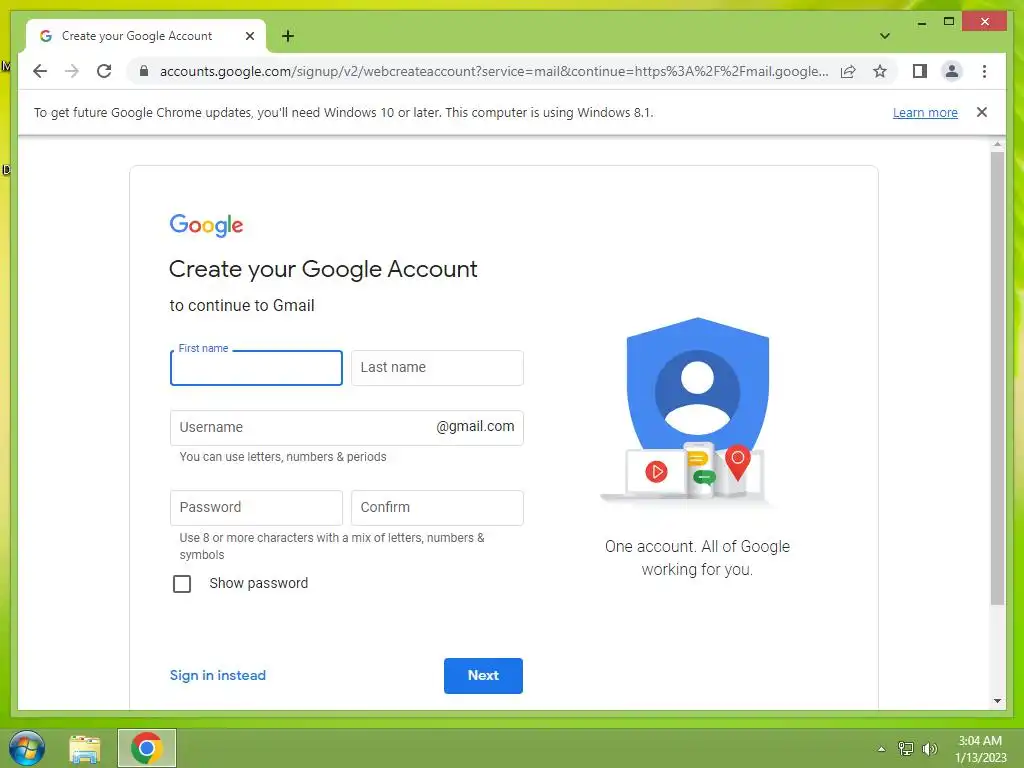Open the Windows Start button
1024x768 pixels.
point(27,748)
